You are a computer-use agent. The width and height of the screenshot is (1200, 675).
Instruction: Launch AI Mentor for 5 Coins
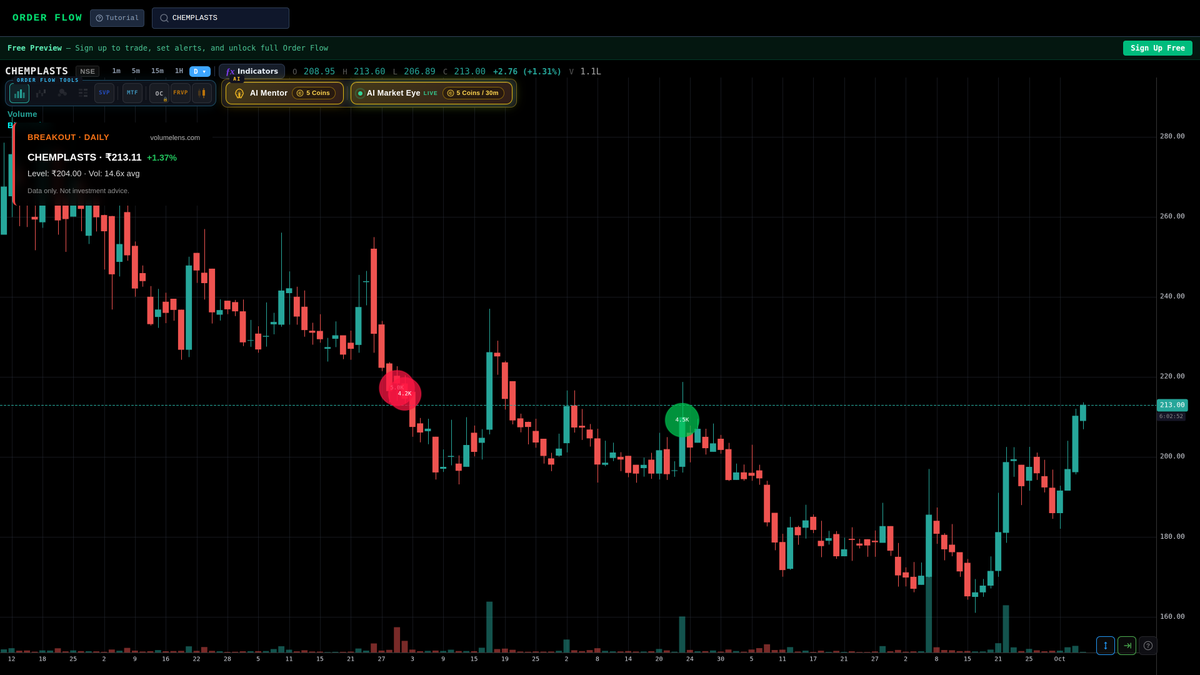coord(285,93)
